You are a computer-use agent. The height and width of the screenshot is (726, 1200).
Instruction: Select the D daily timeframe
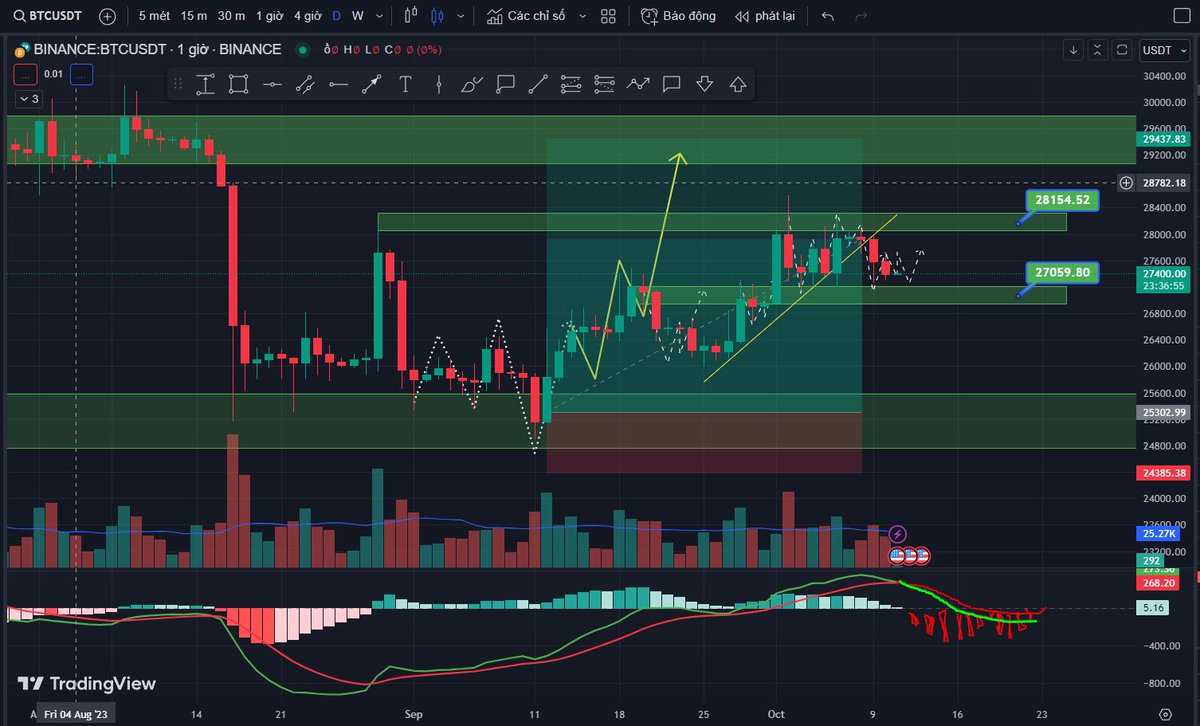336,16
